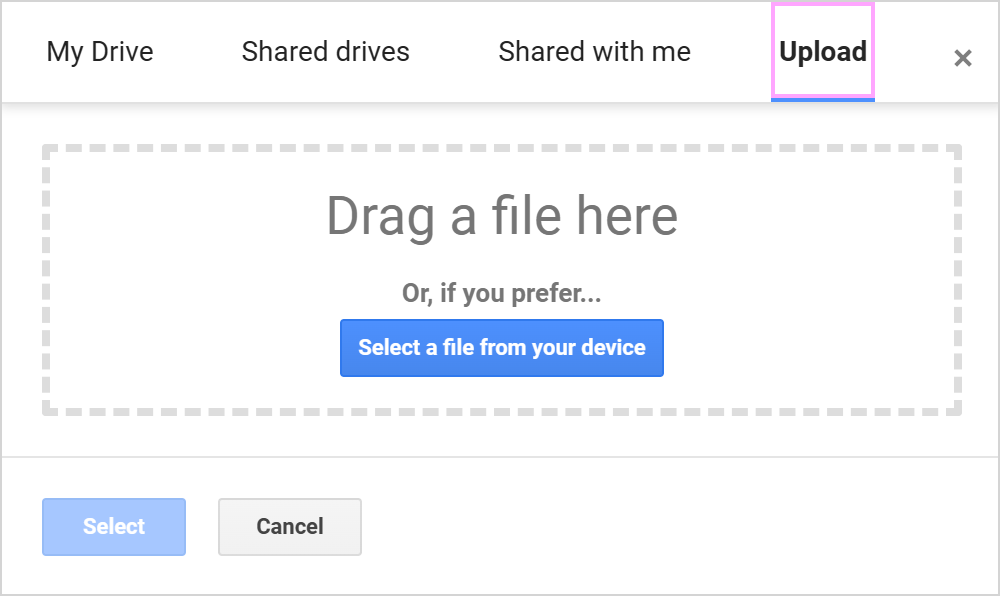Click the dimmed blue Select button
This screenshot has height=596, width=1000.
pos(114,527)
